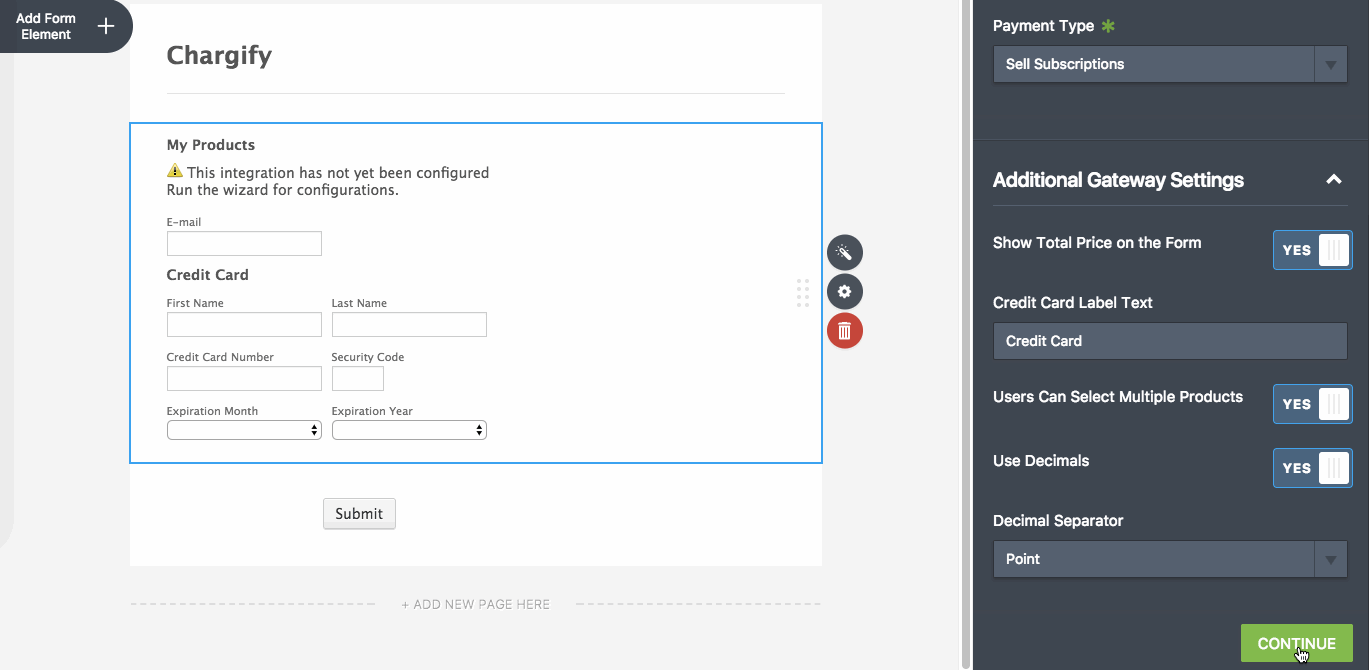
Task: Click the warning triangle icon next to integration message
Action: pos(175,171)
